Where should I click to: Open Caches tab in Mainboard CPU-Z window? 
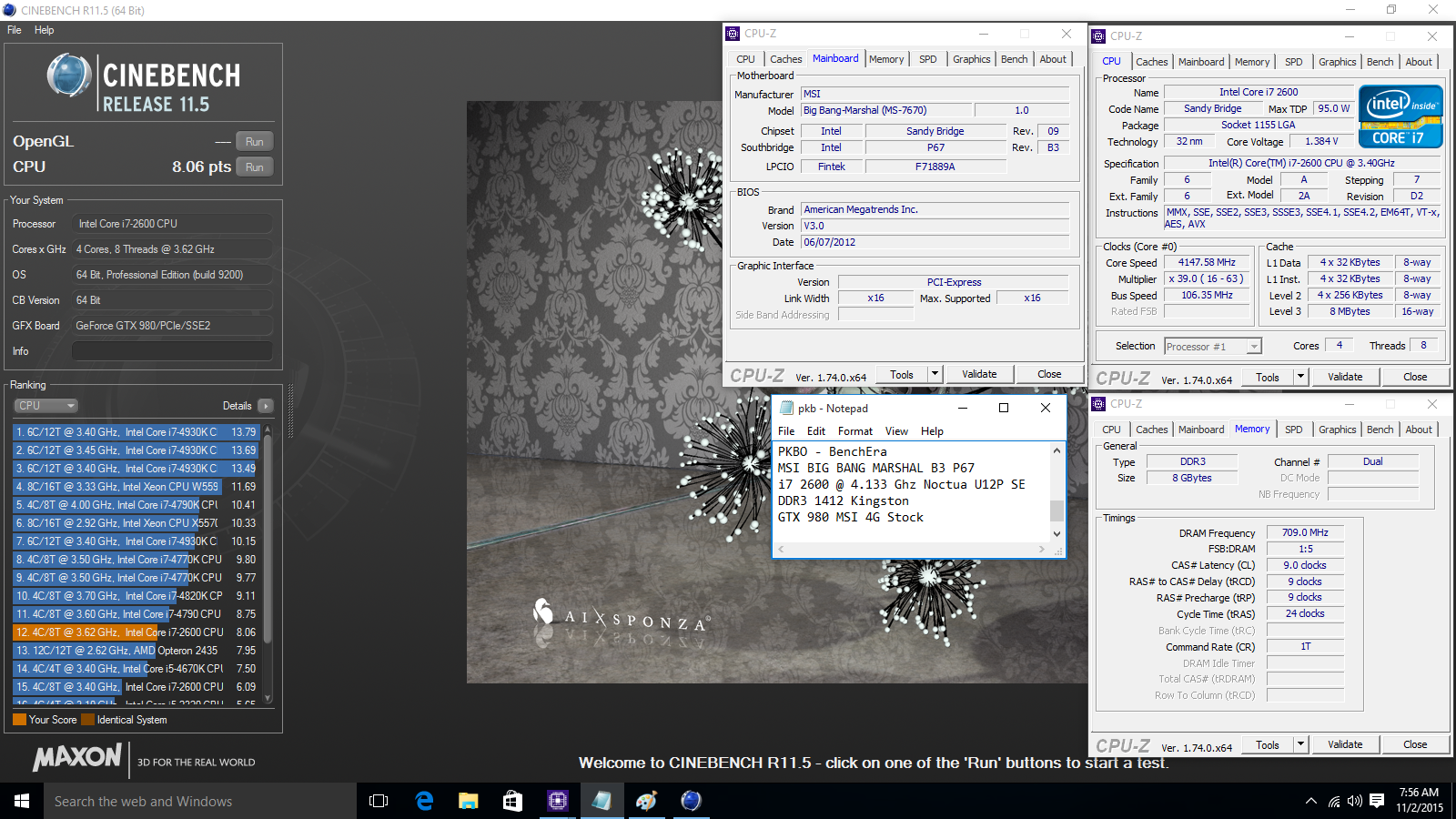coord(785,59)
